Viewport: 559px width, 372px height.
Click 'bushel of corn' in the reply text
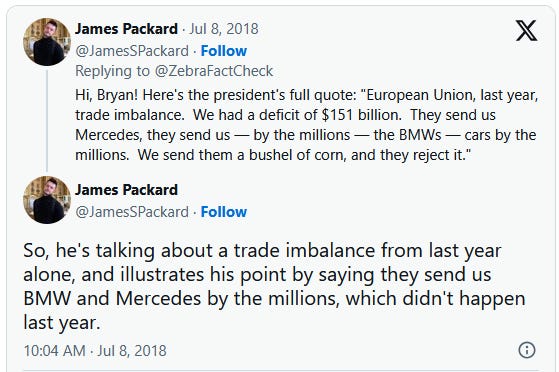297,155
